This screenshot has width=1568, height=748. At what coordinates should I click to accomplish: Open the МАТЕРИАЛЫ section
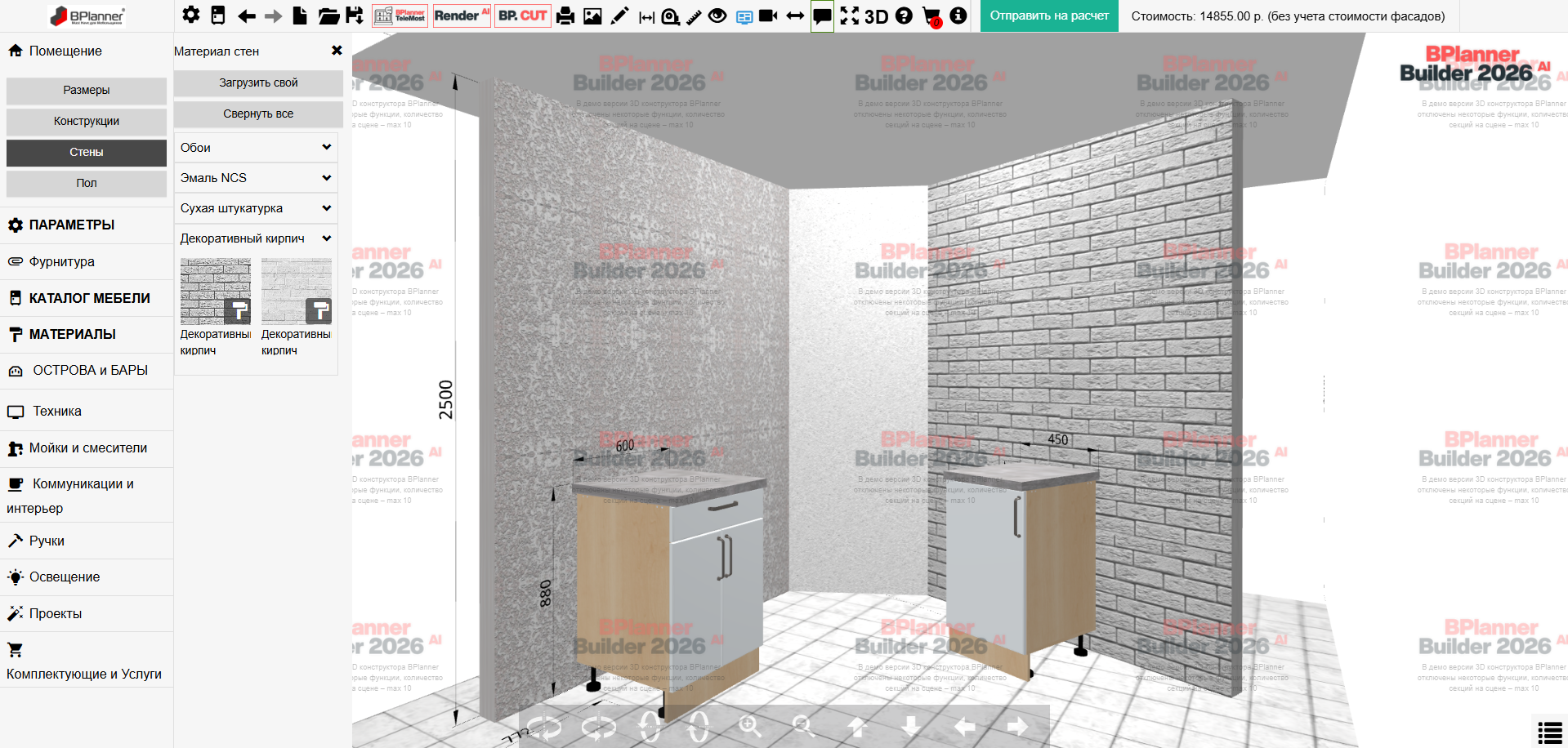[x=87, y=335]
